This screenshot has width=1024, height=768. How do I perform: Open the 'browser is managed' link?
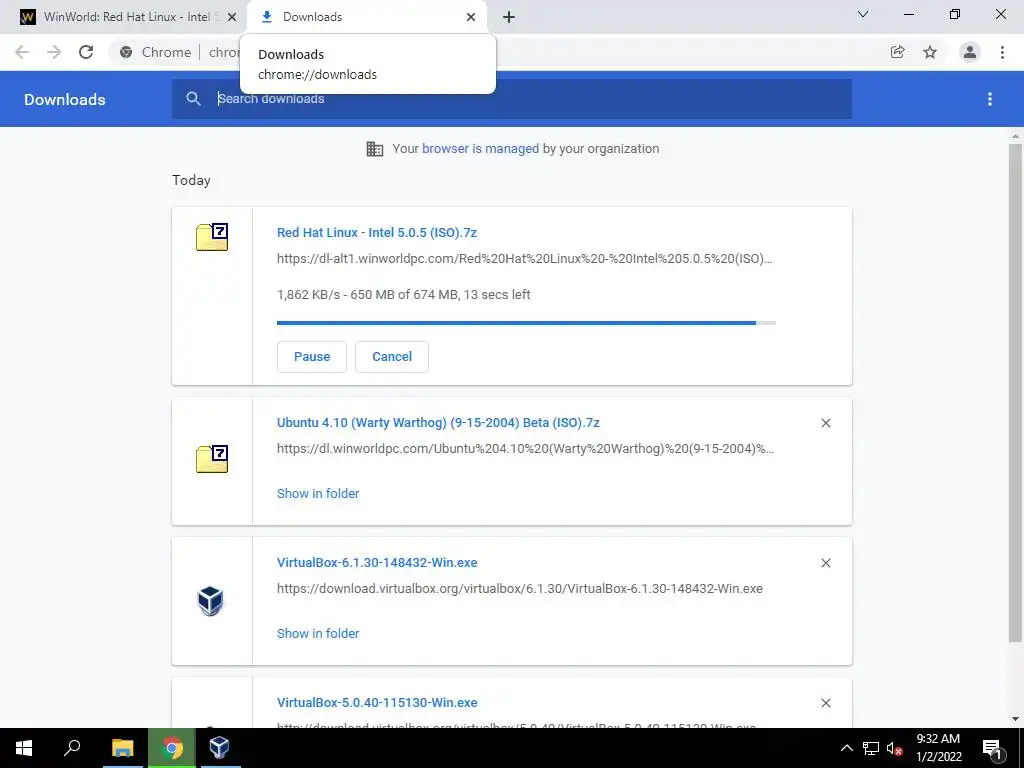(480, 148)
